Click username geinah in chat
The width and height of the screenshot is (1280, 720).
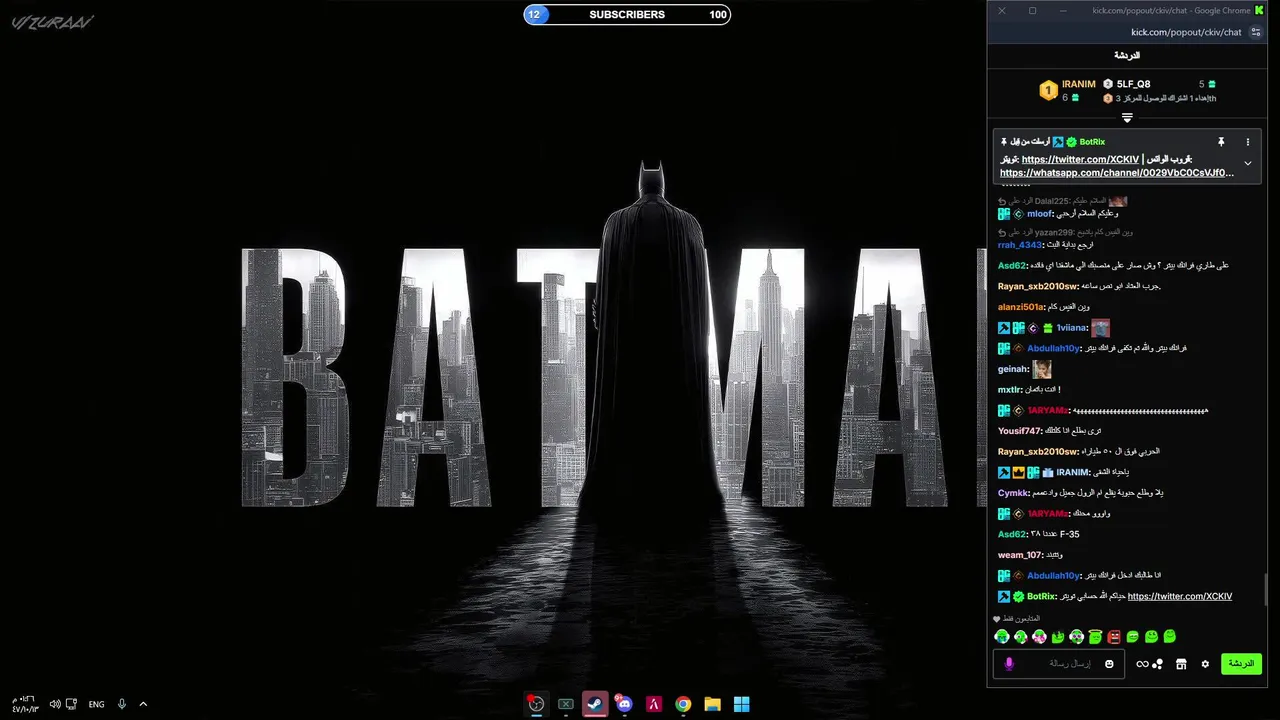(1013, 369)
